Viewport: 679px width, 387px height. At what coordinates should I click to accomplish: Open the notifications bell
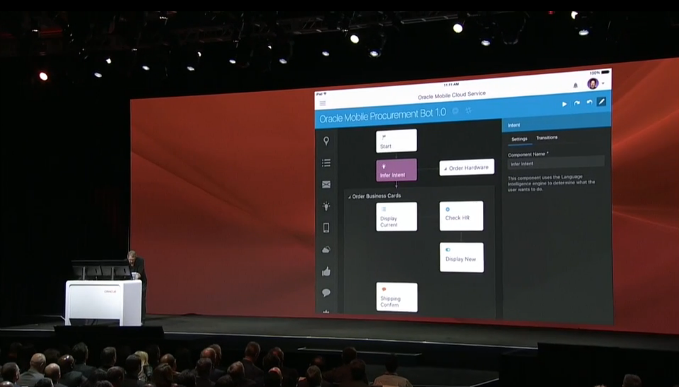coord(575,85)
